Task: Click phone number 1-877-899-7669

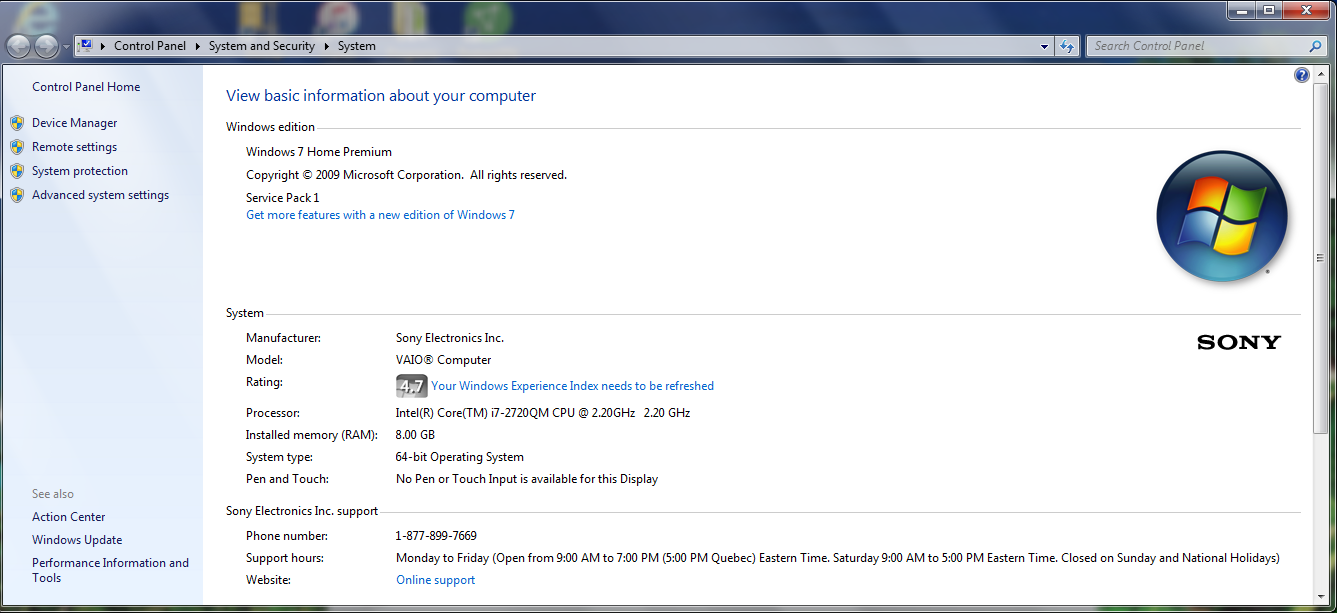Action: click(436, 536)
